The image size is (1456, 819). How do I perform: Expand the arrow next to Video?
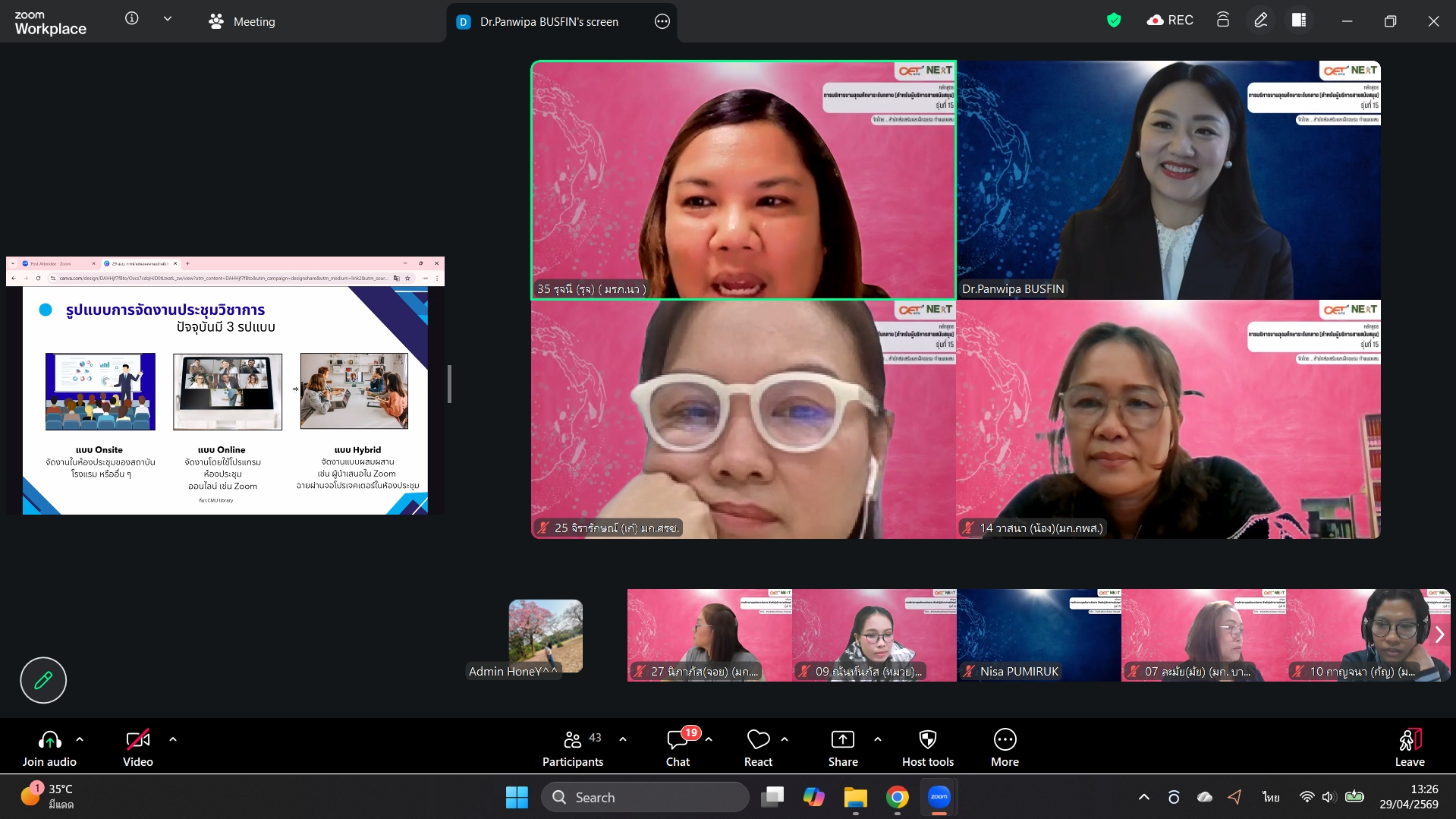[173, 739]
